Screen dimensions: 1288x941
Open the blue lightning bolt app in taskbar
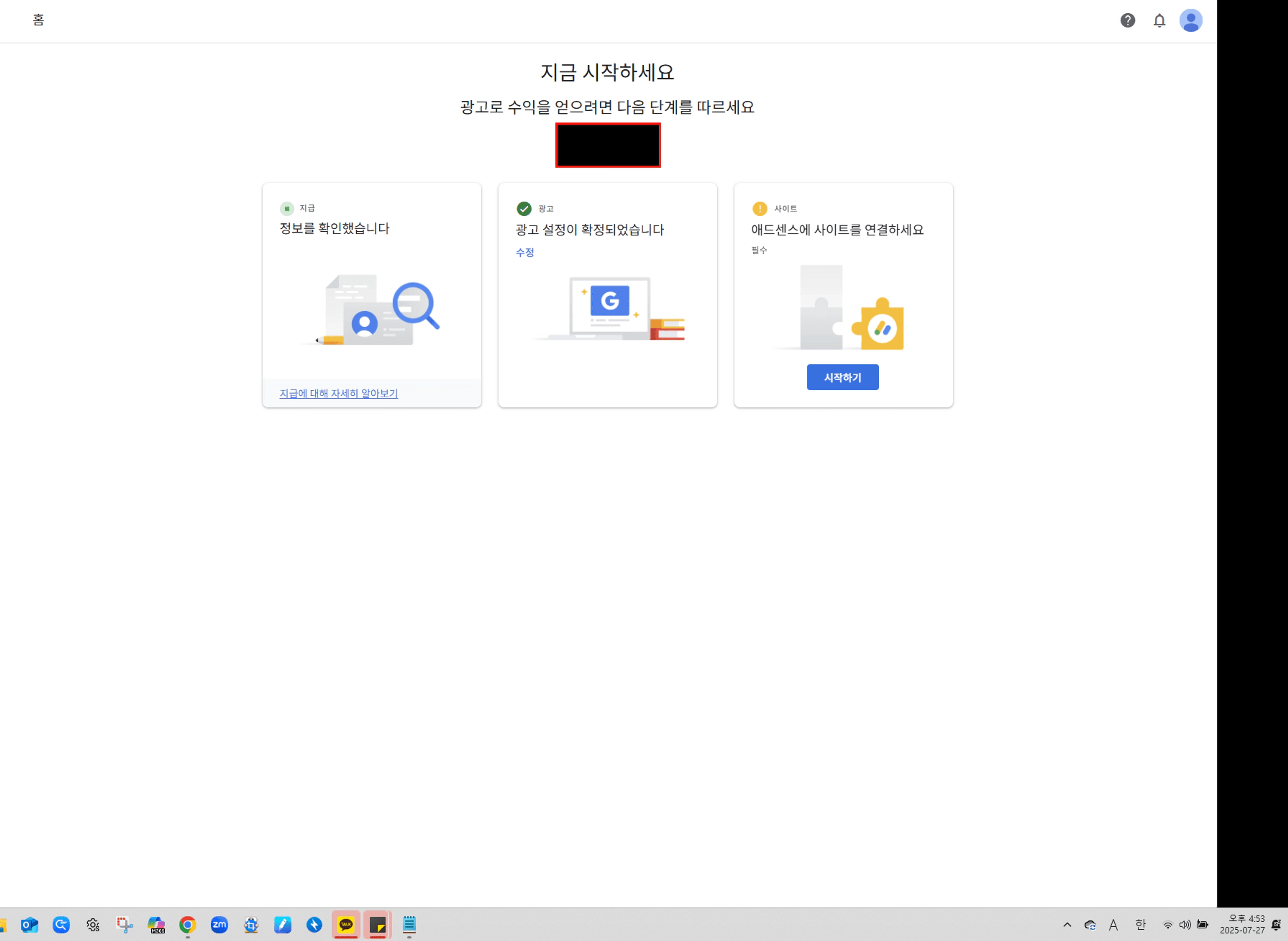(314, 925)
